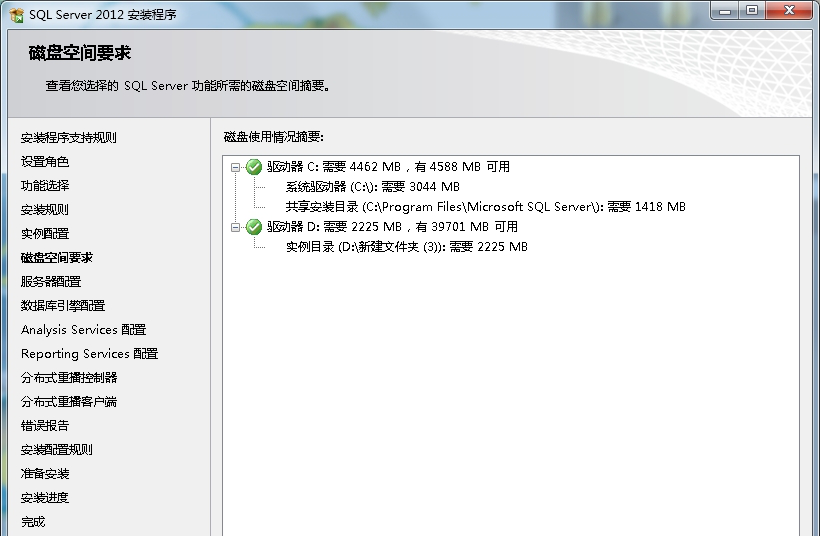Minimize the SQL Server 2012 setup window
Screen dimensions: 820x557
tap(724, 10)
